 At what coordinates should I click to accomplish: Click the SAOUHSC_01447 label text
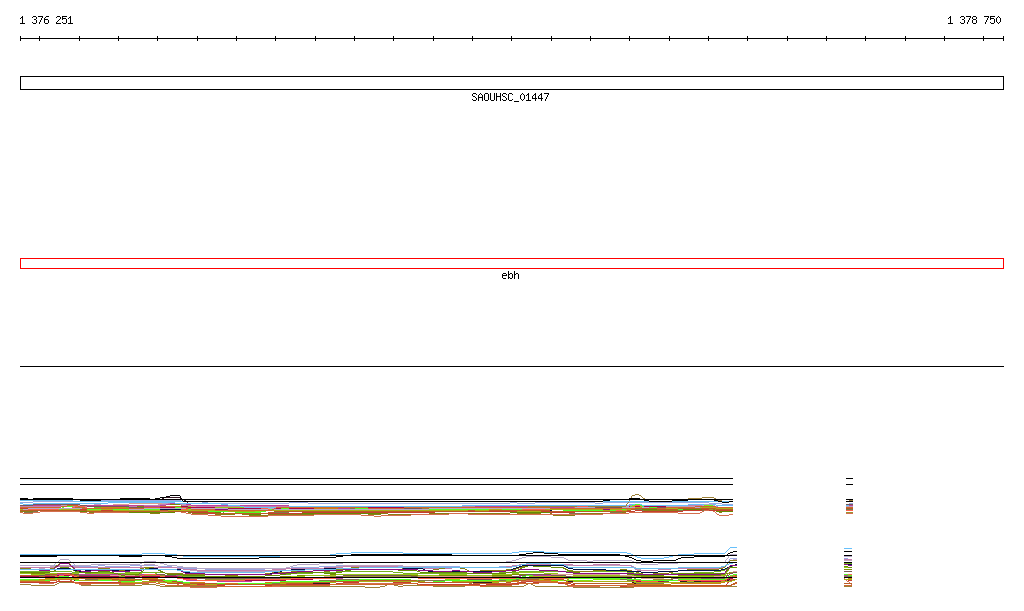click(510, 97)
